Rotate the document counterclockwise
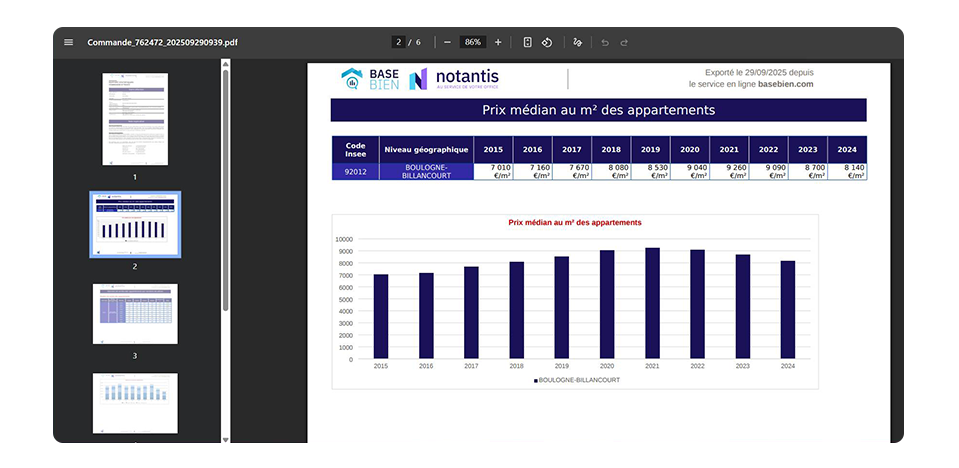The image size is (959, 468). point(547,43)
